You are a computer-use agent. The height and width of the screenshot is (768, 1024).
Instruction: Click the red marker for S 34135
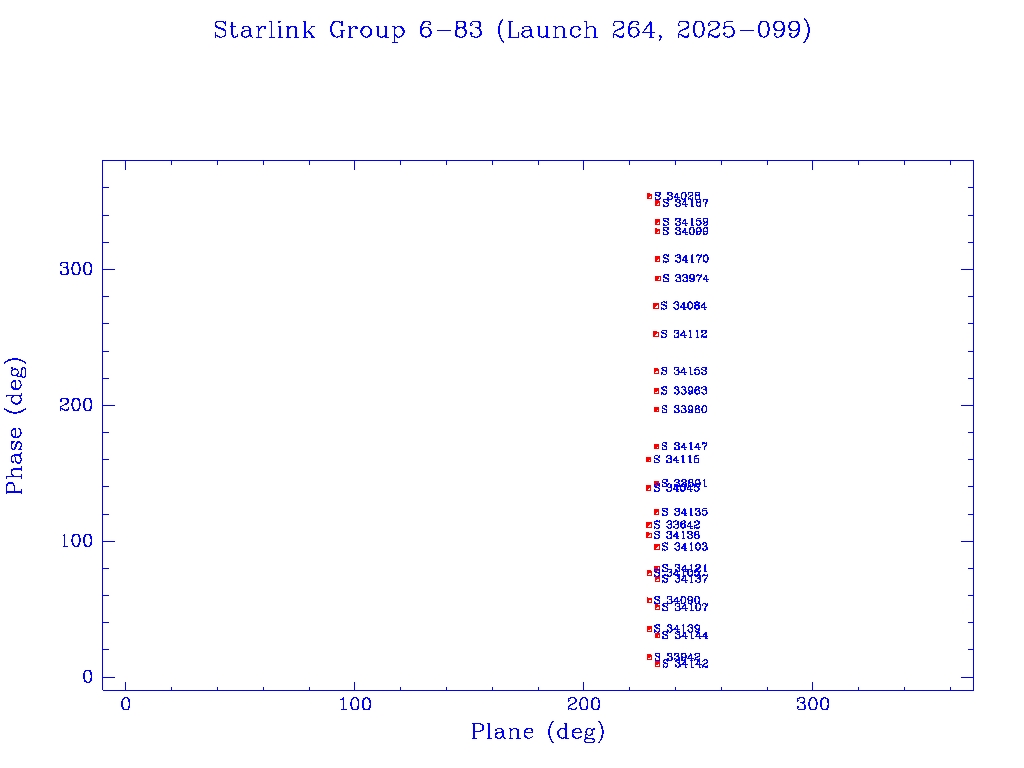(656, 512)
